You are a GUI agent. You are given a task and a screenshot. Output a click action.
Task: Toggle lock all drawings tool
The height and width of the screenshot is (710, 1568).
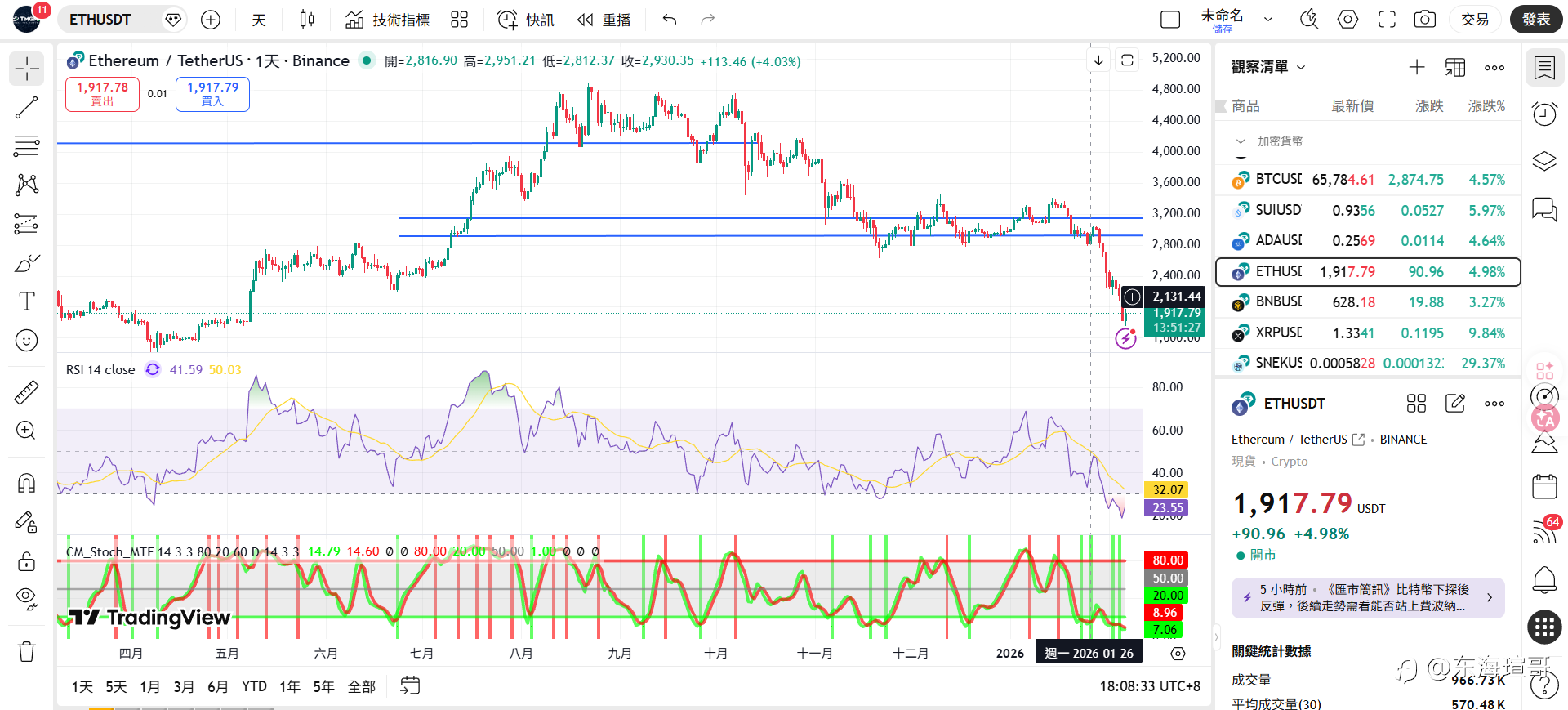tap(26, 561)
